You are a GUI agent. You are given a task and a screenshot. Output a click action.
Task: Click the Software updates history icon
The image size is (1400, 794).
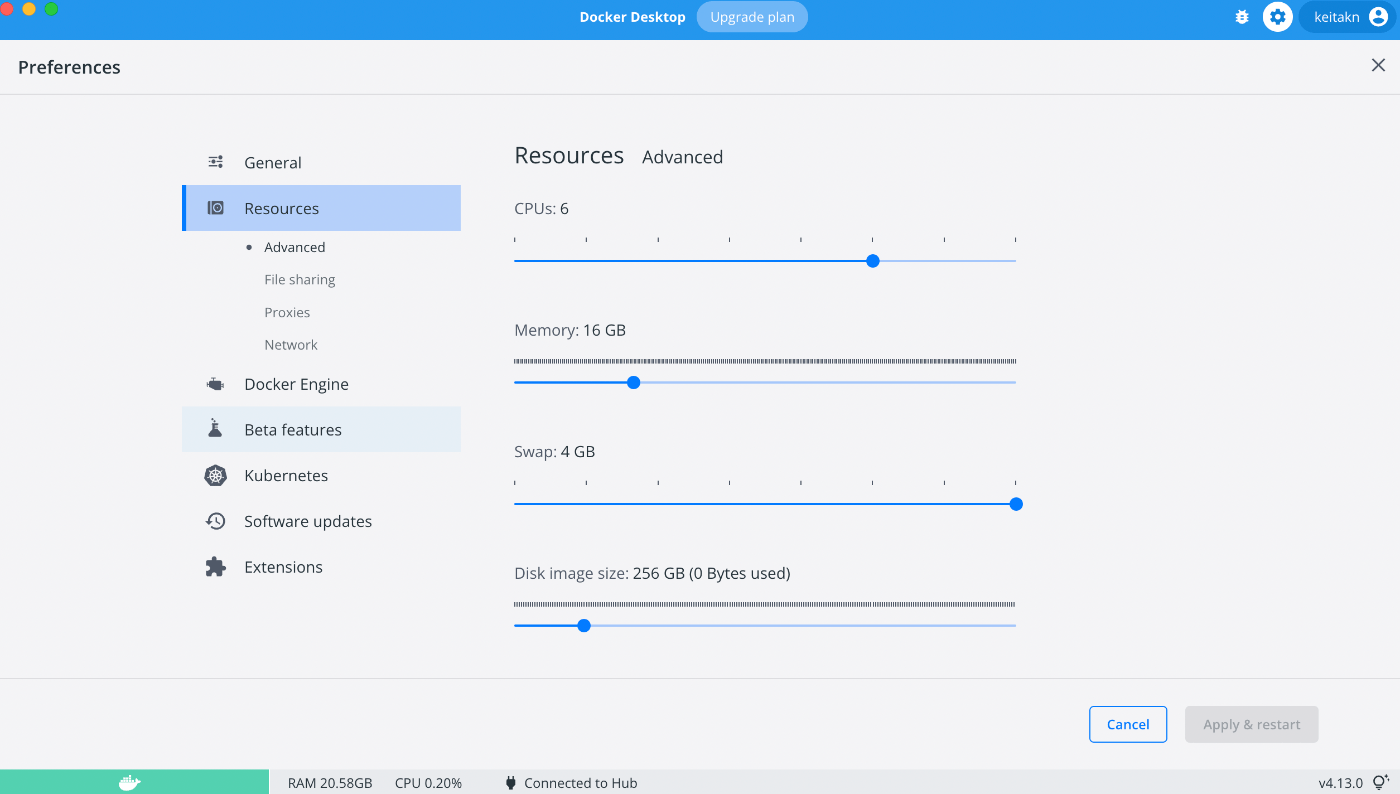pos(215,521)
